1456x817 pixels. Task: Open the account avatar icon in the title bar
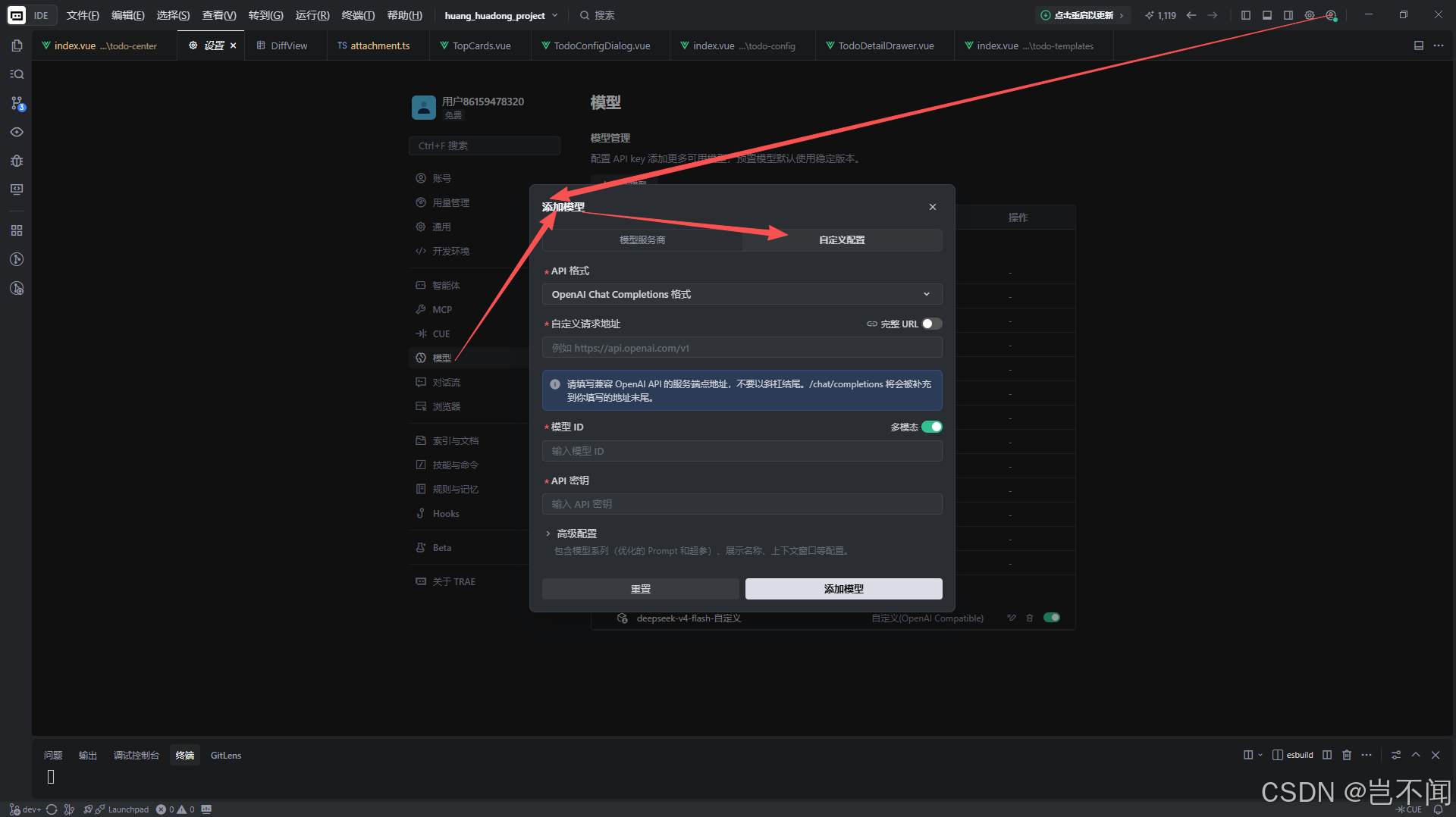[x=1331, y=15]
